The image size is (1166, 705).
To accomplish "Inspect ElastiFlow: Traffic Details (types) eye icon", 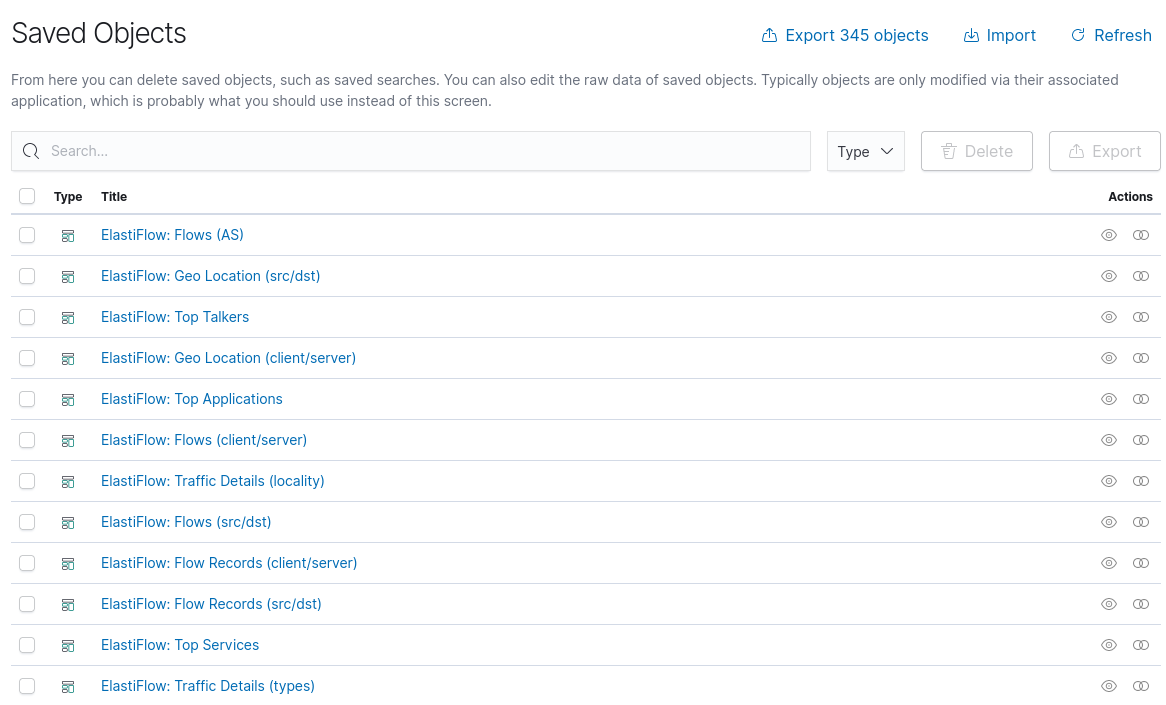I will [x=1109, y=686].
